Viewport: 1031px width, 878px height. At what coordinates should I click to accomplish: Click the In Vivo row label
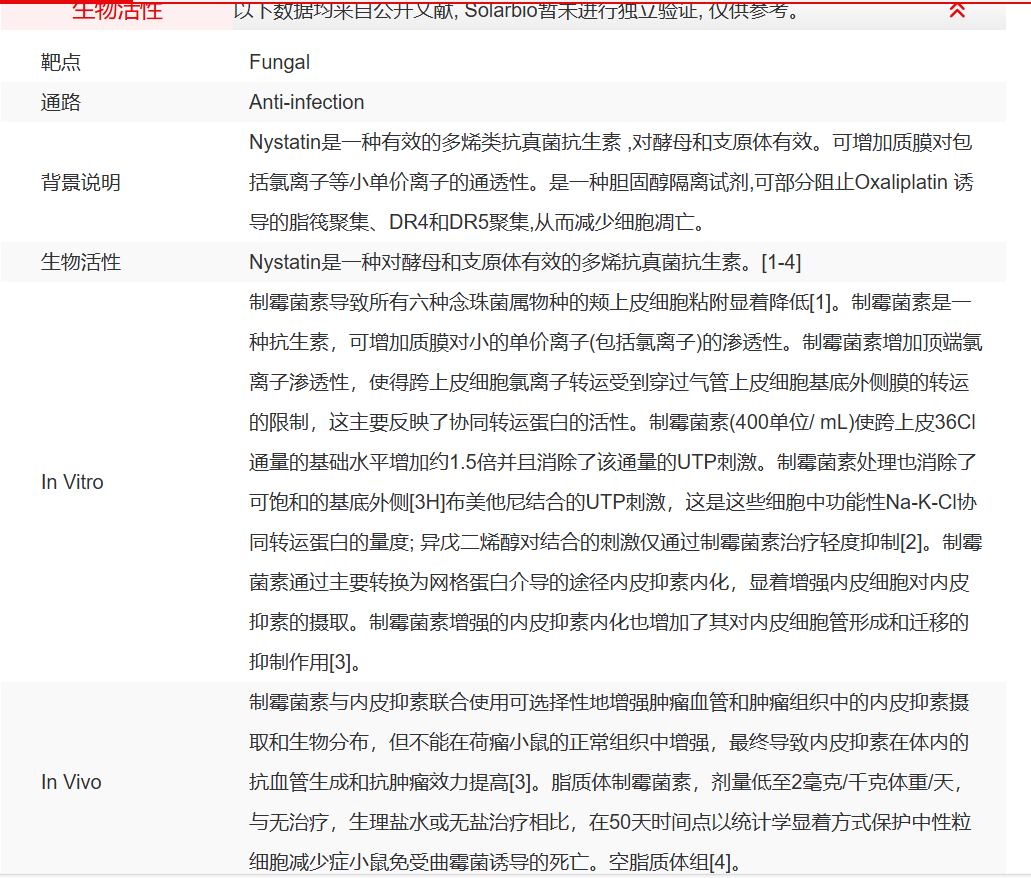[x=70, y=782]
